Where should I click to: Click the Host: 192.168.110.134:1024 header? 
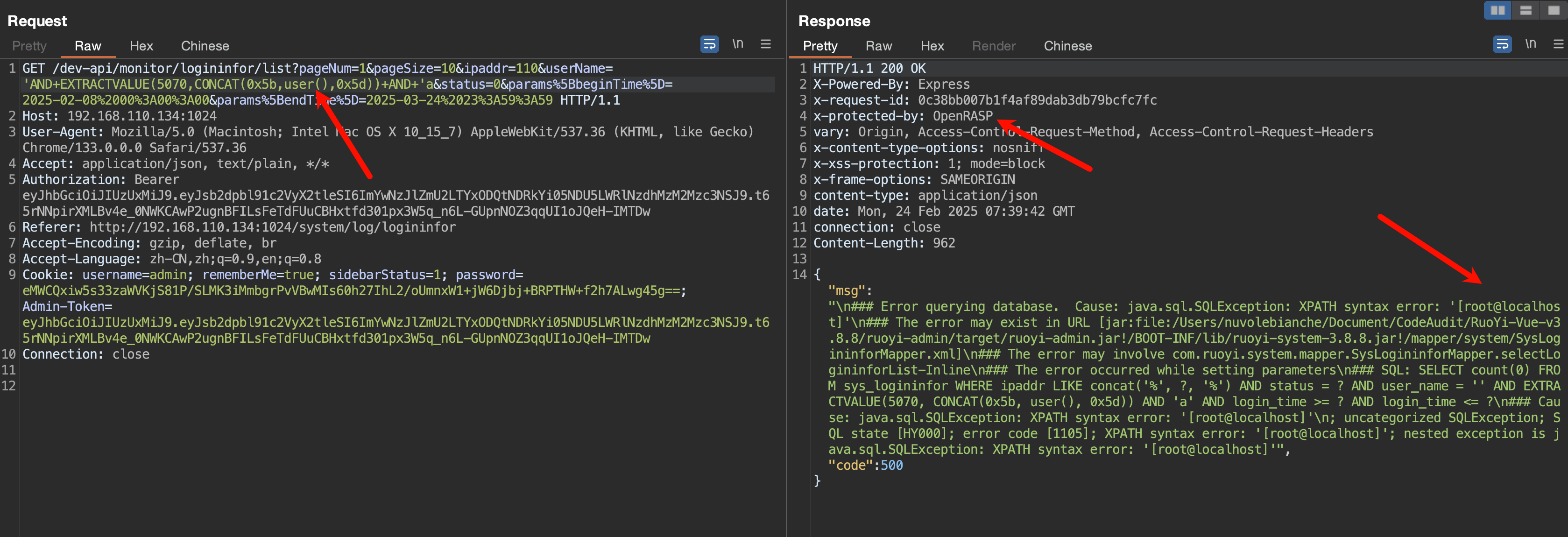(120, 116)
